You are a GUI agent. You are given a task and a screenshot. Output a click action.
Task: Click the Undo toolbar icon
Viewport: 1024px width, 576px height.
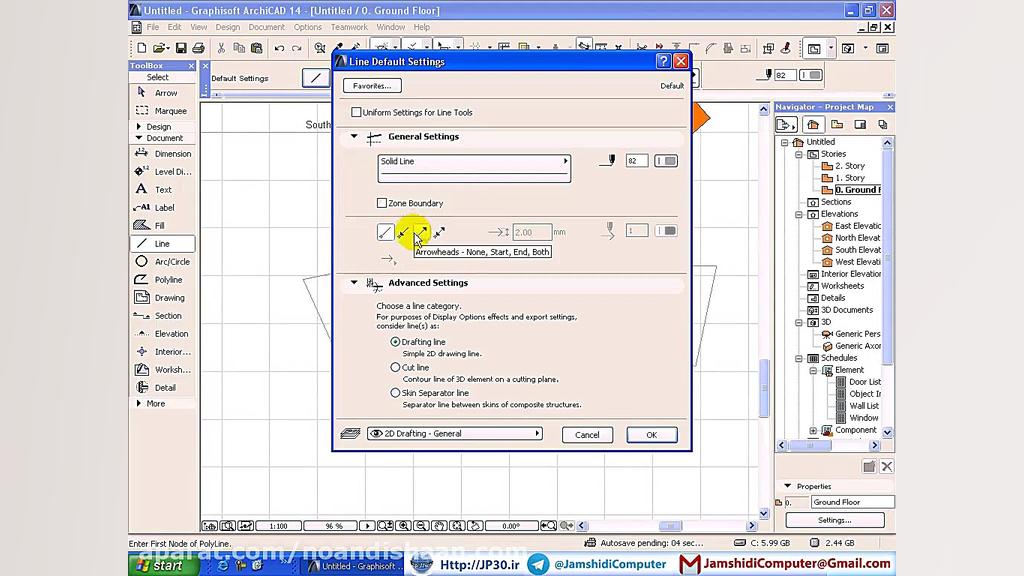coord(279,48)
